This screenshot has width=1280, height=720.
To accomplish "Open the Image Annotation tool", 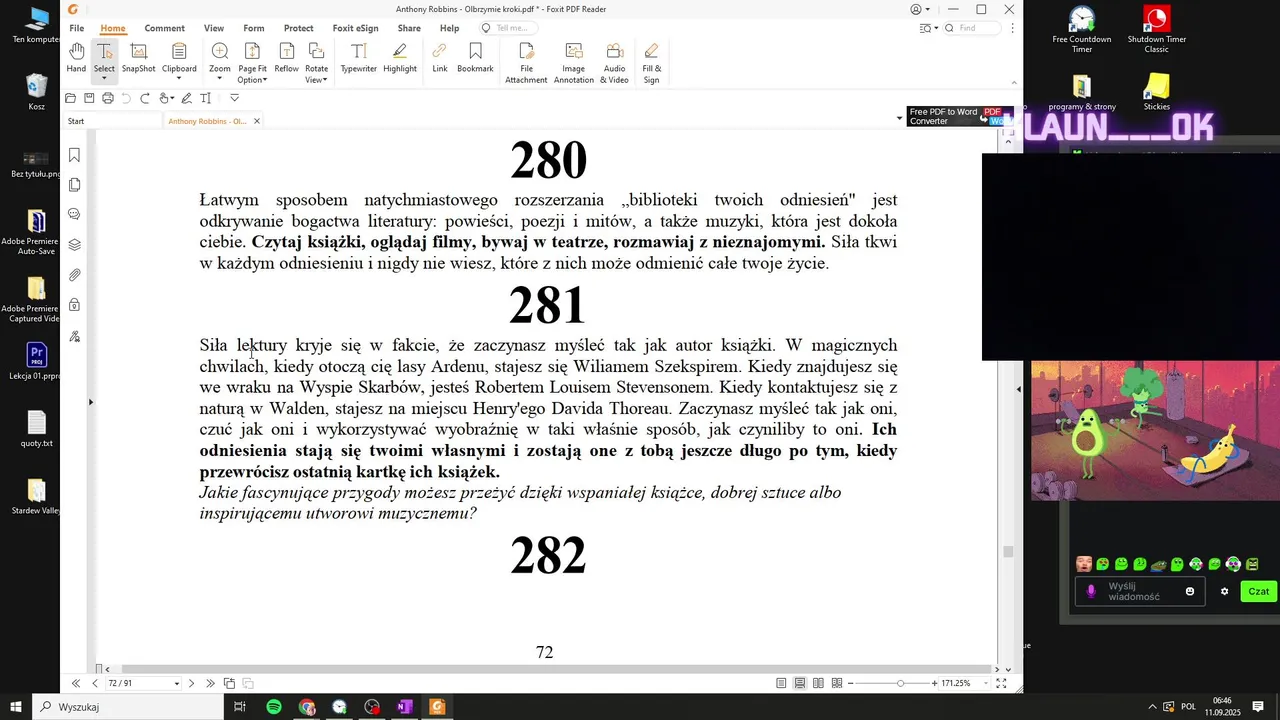I will pyautogui.click(x=574, y=63).
